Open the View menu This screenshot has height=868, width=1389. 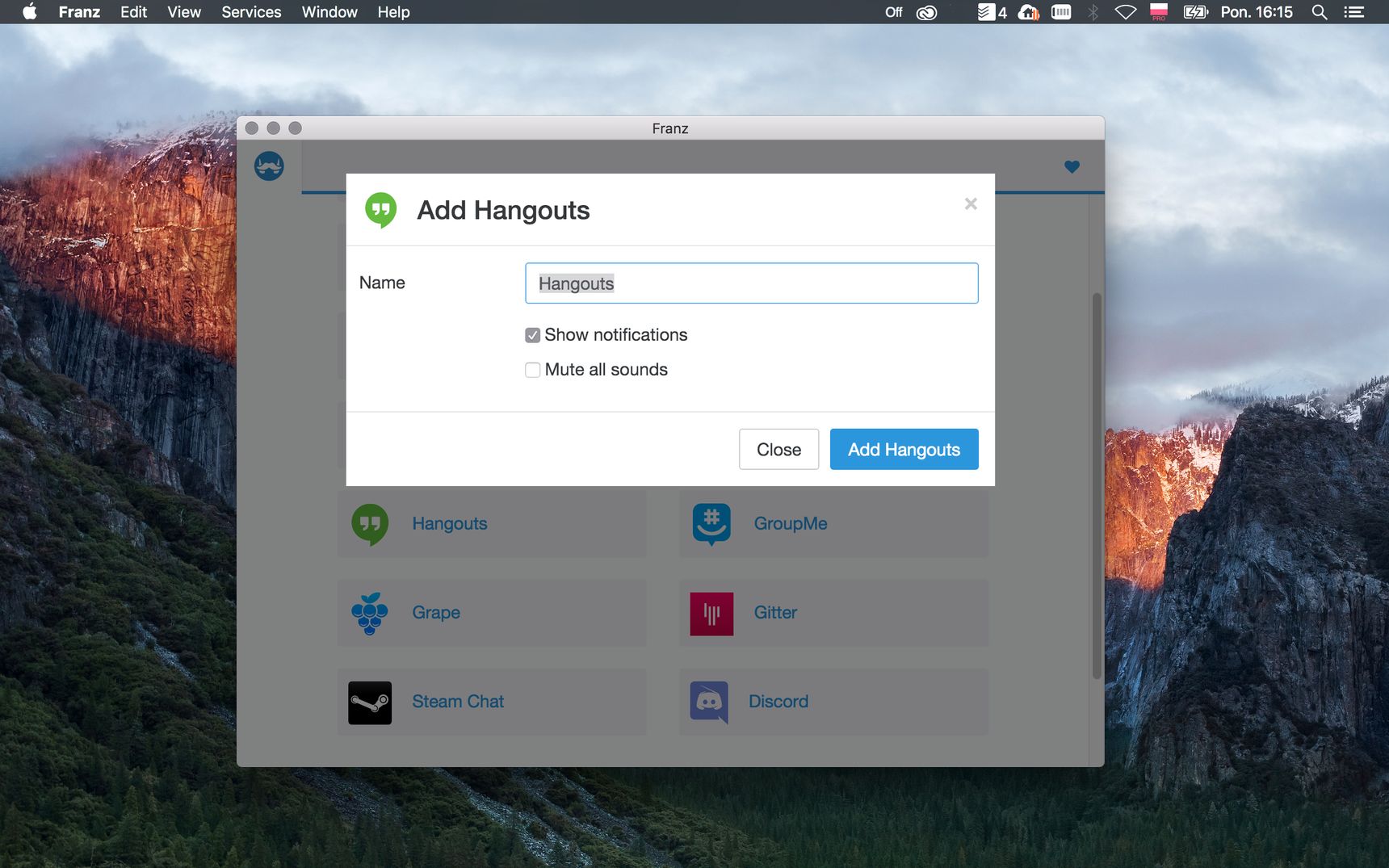[184, 12]
